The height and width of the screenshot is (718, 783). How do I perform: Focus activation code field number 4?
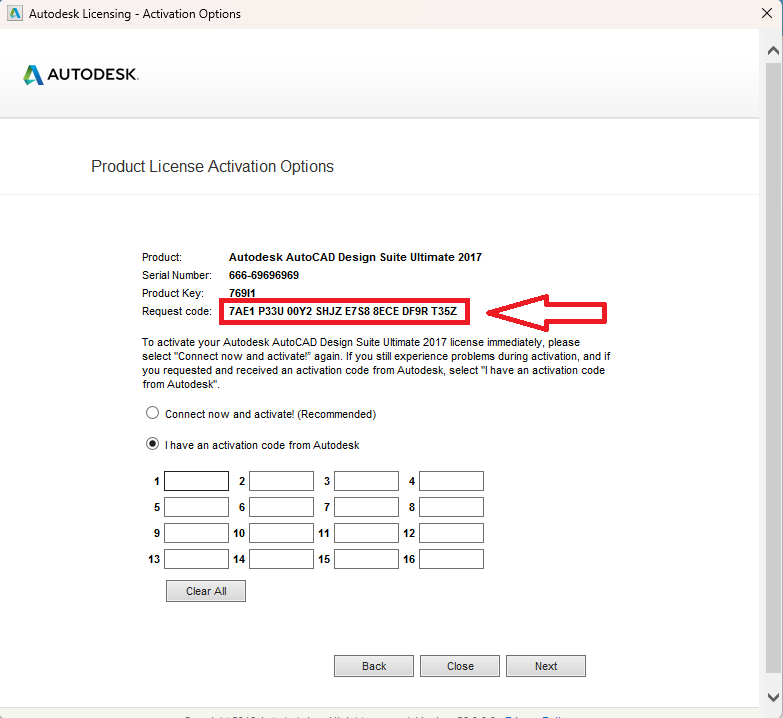click(x=451, y=481)
